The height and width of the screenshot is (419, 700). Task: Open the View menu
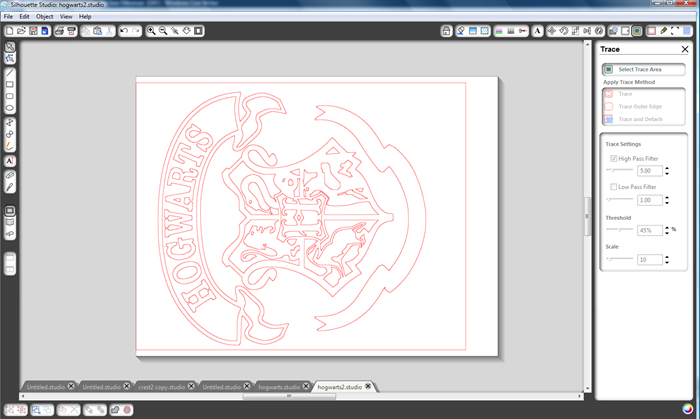click(x=66, y=17)
